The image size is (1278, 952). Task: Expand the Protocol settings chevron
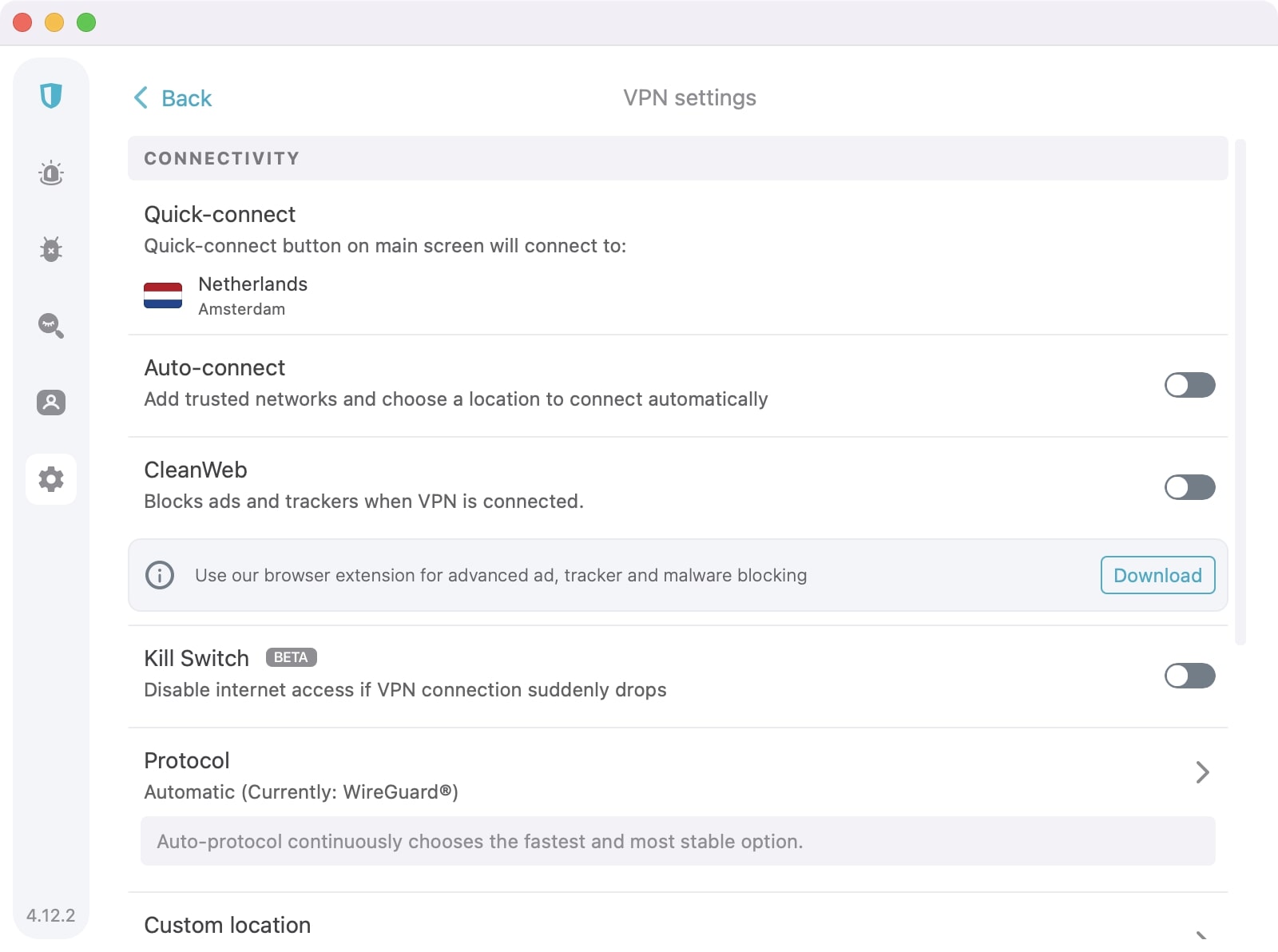pos(1202,772)
